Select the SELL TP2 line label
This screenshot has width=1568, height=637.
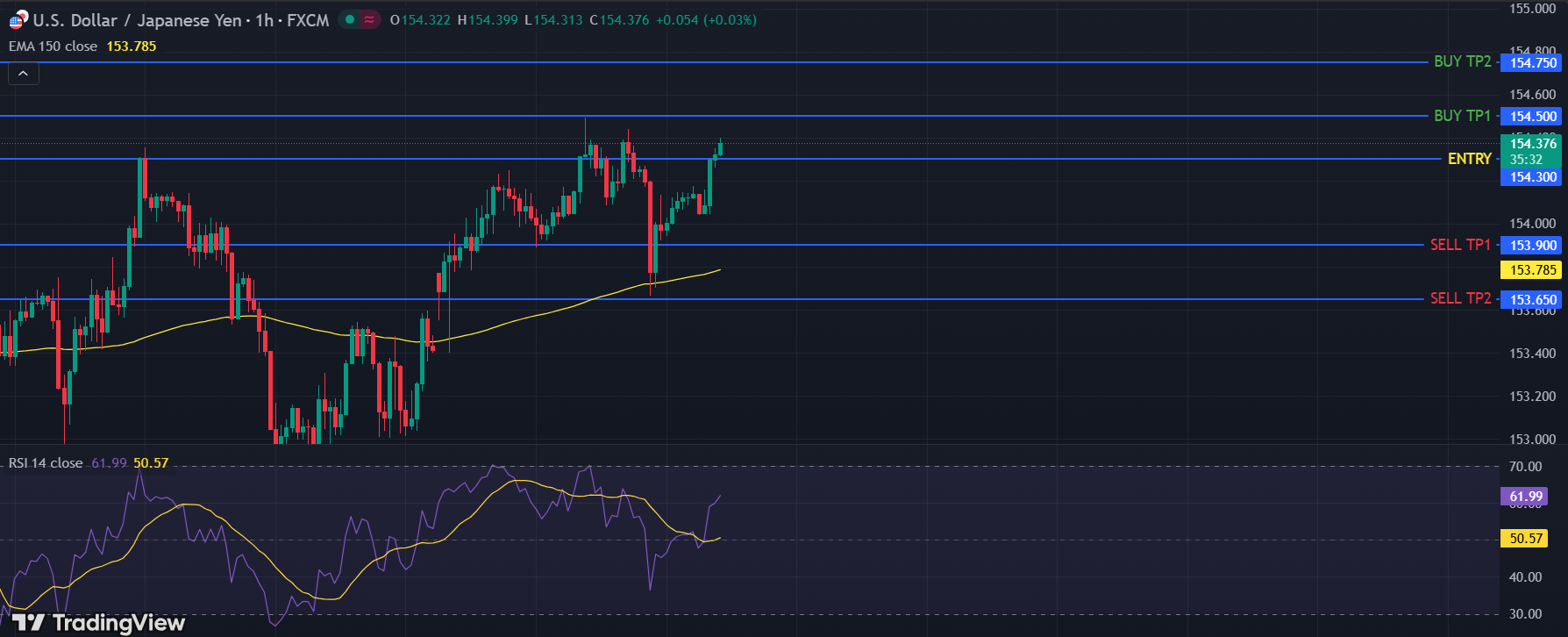(1460, 298)
